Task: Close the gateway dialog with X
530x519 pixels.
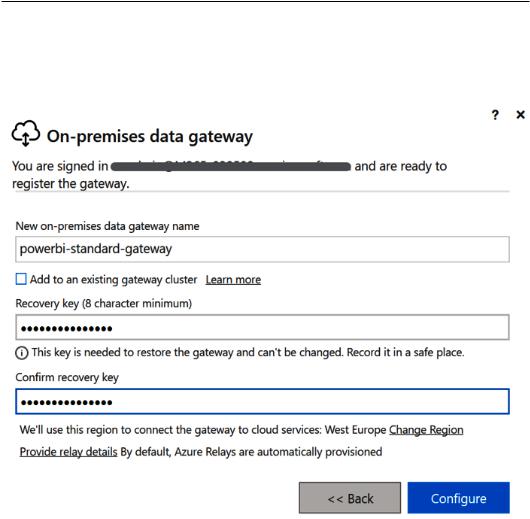Action: pyautogui.click(x=521, y=115)
